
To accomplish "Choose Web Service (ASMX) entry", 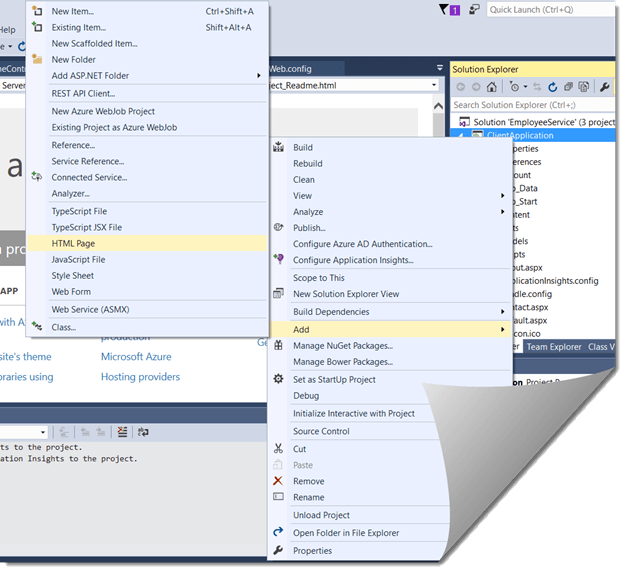I will coord(147,309).
